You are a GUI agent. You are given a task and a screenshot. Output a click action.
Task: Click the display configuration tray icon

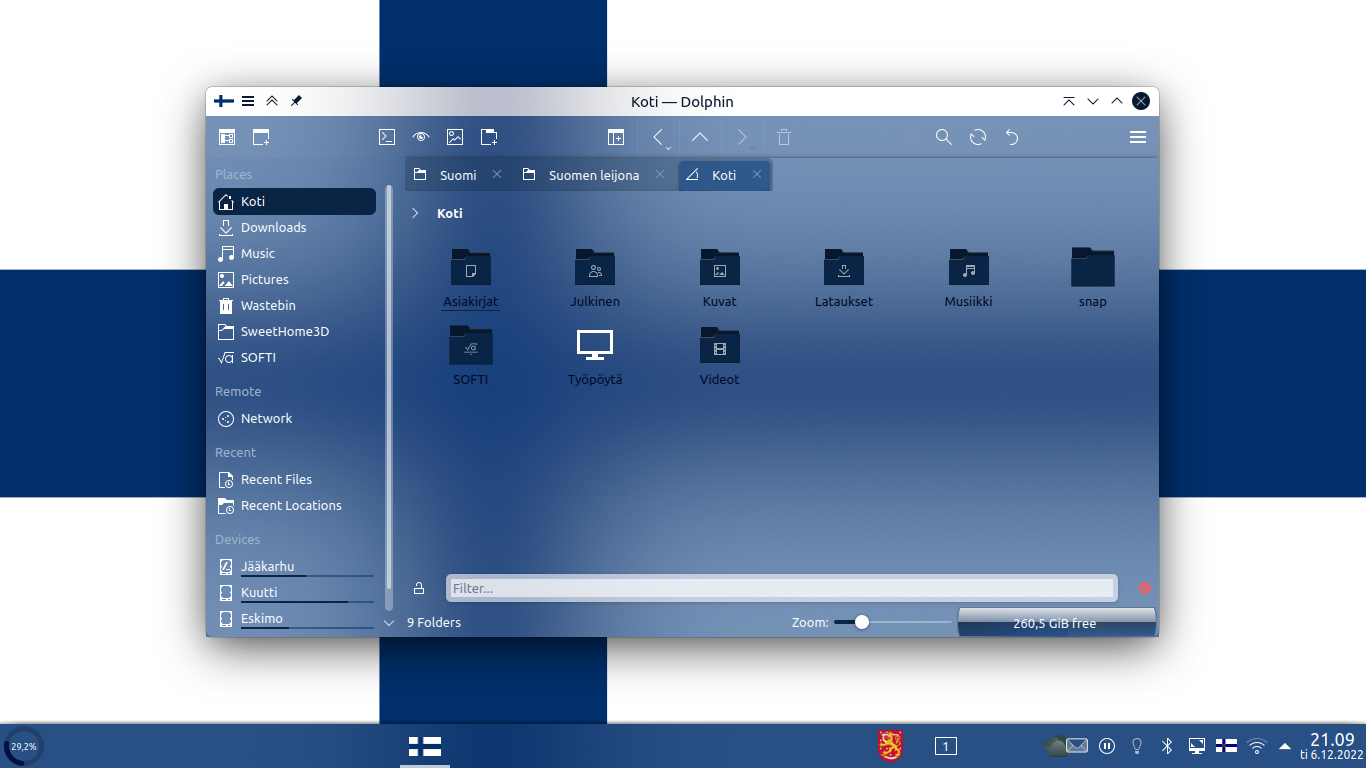(x=1197, y=746)
